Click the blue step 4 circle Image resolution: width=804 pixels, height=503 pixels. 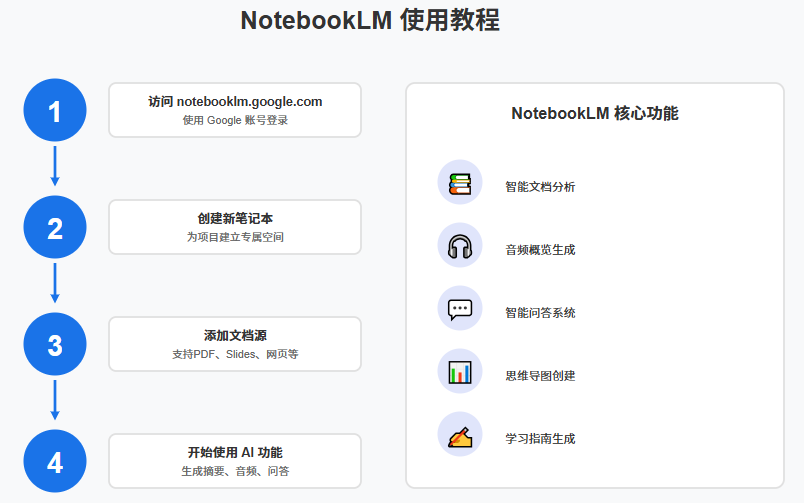click(55, 461)
